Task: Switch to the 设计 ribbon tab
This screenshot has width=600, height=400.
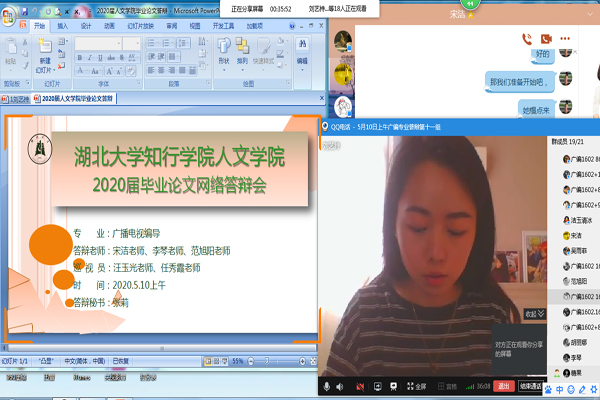Action: 86,26
